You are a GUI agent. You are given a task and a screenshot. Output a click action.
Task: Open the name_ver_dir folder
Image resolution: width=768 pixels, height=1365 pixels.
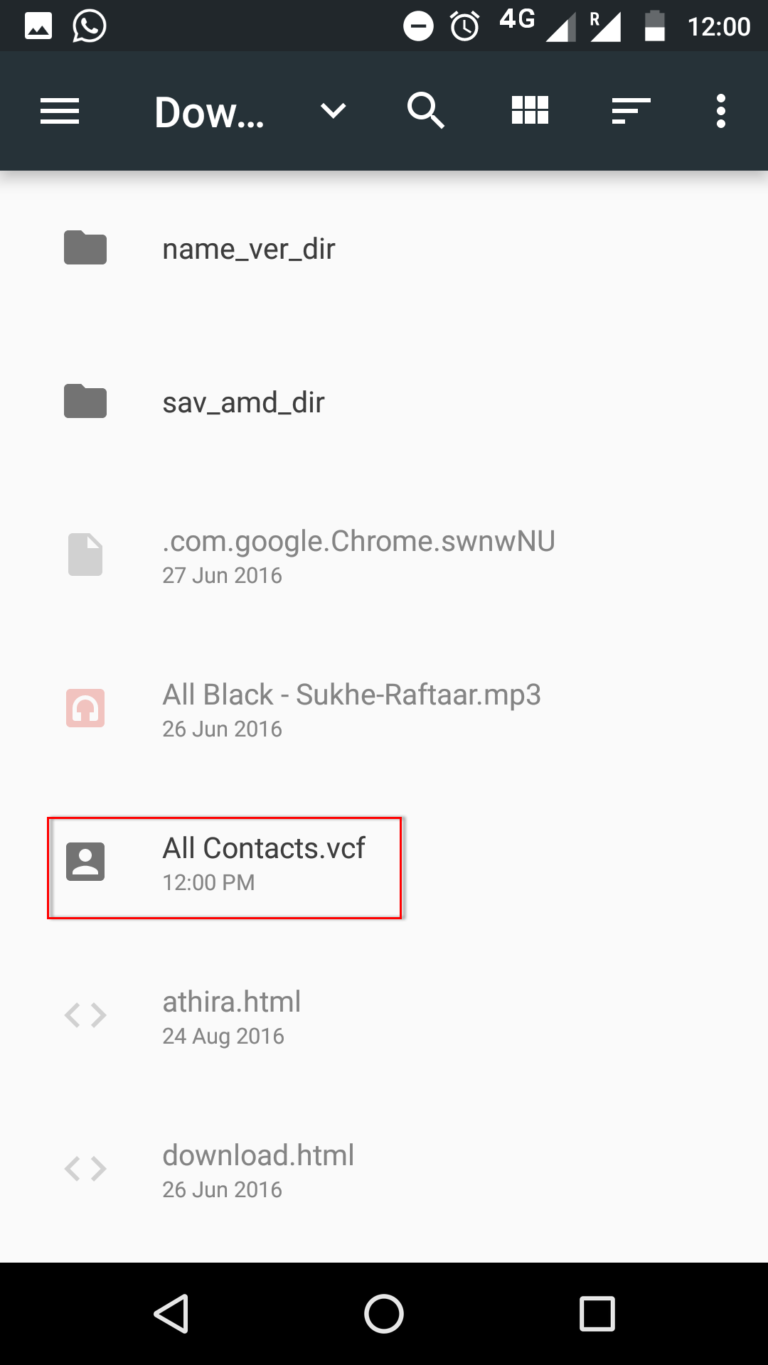248,248
